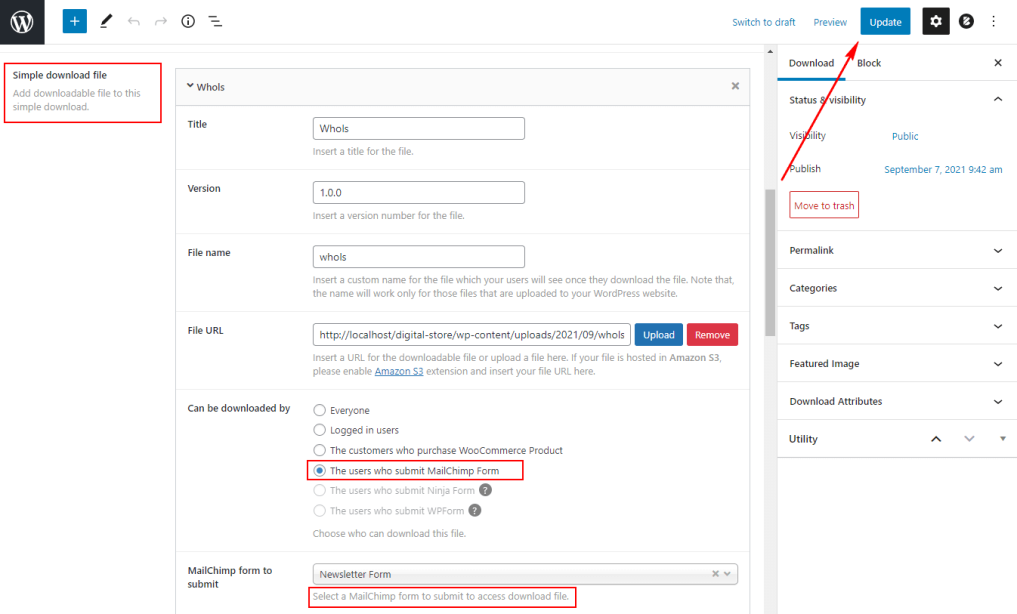Click the Version input field
Screen dimensions: 1017x614
coord(418,193)
